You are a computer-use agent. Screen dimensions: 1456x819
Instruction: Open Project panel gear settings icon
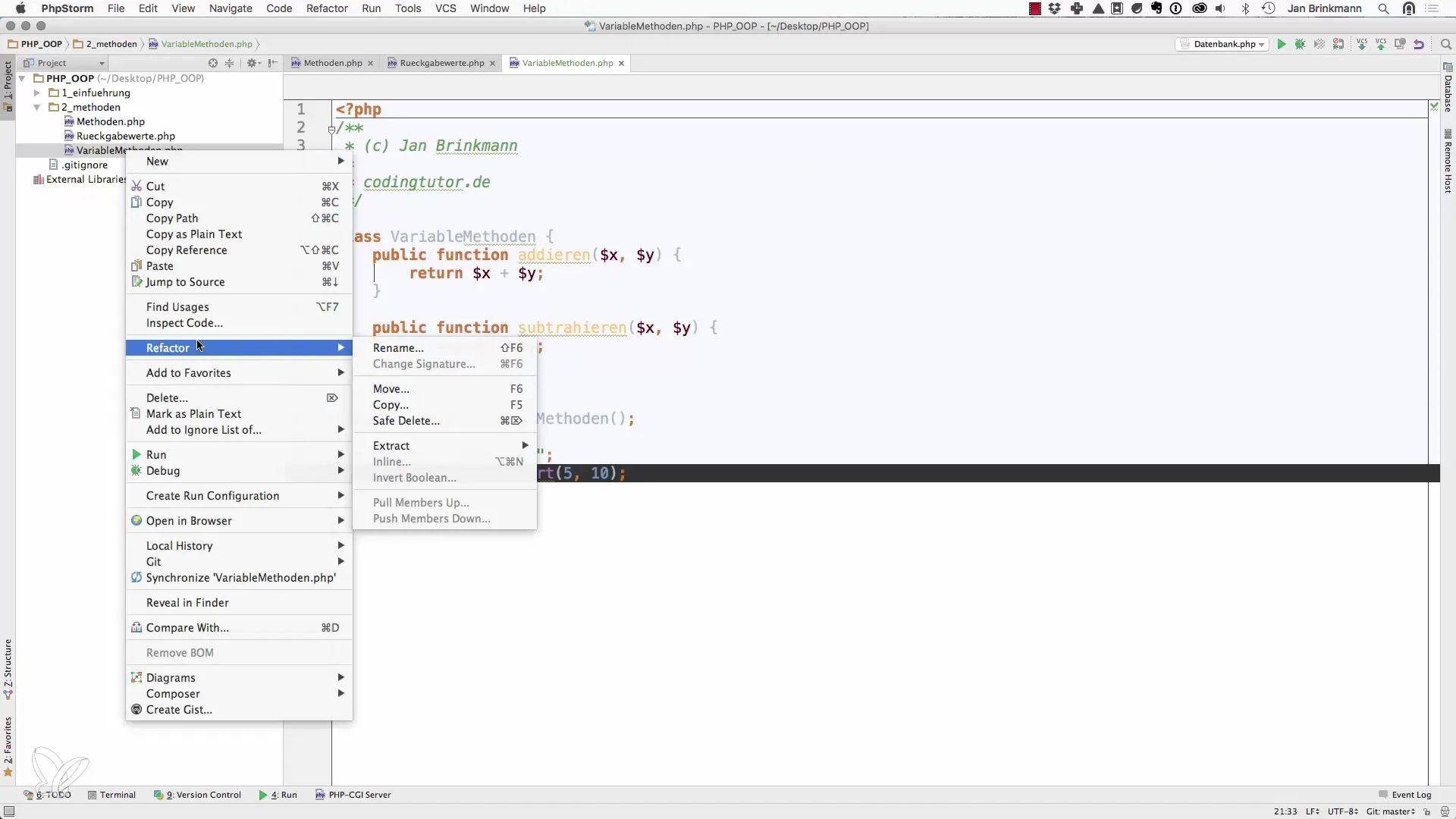[253, 63]
